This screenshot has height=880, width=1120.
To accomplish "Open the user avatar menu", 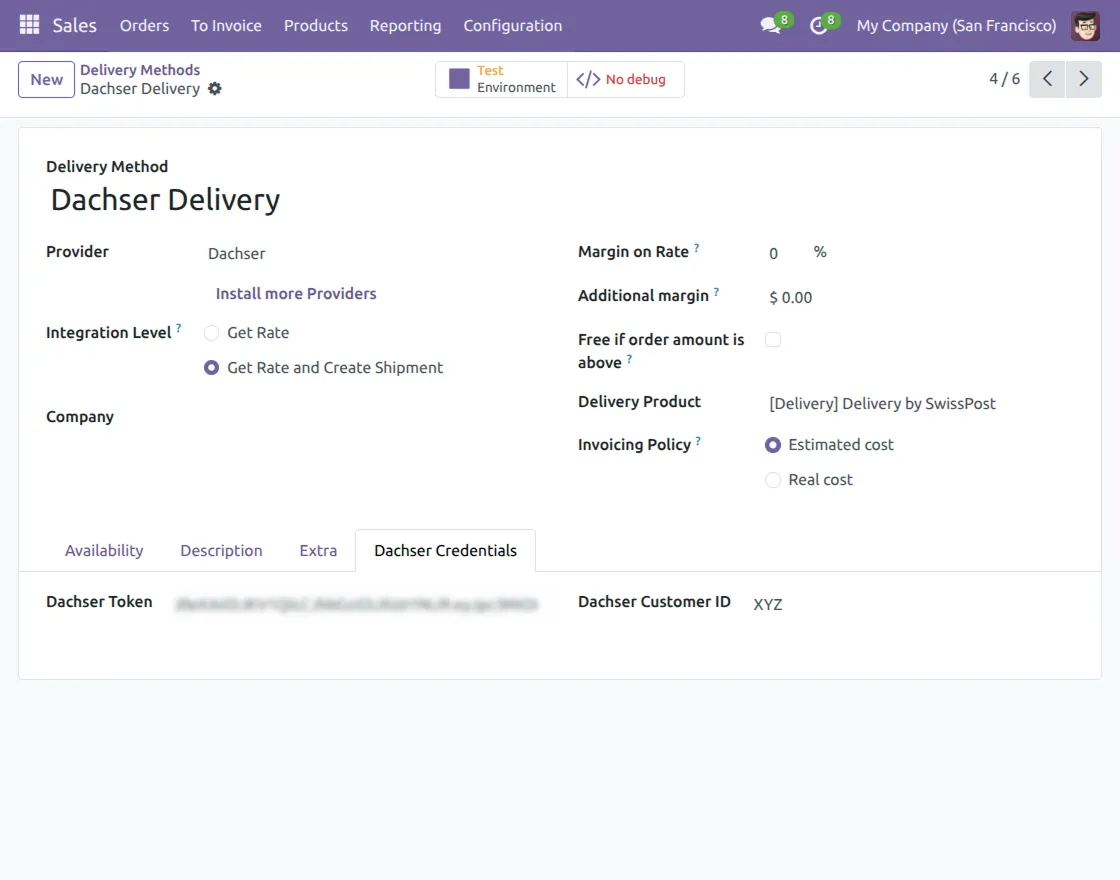I will (1085, 26).
